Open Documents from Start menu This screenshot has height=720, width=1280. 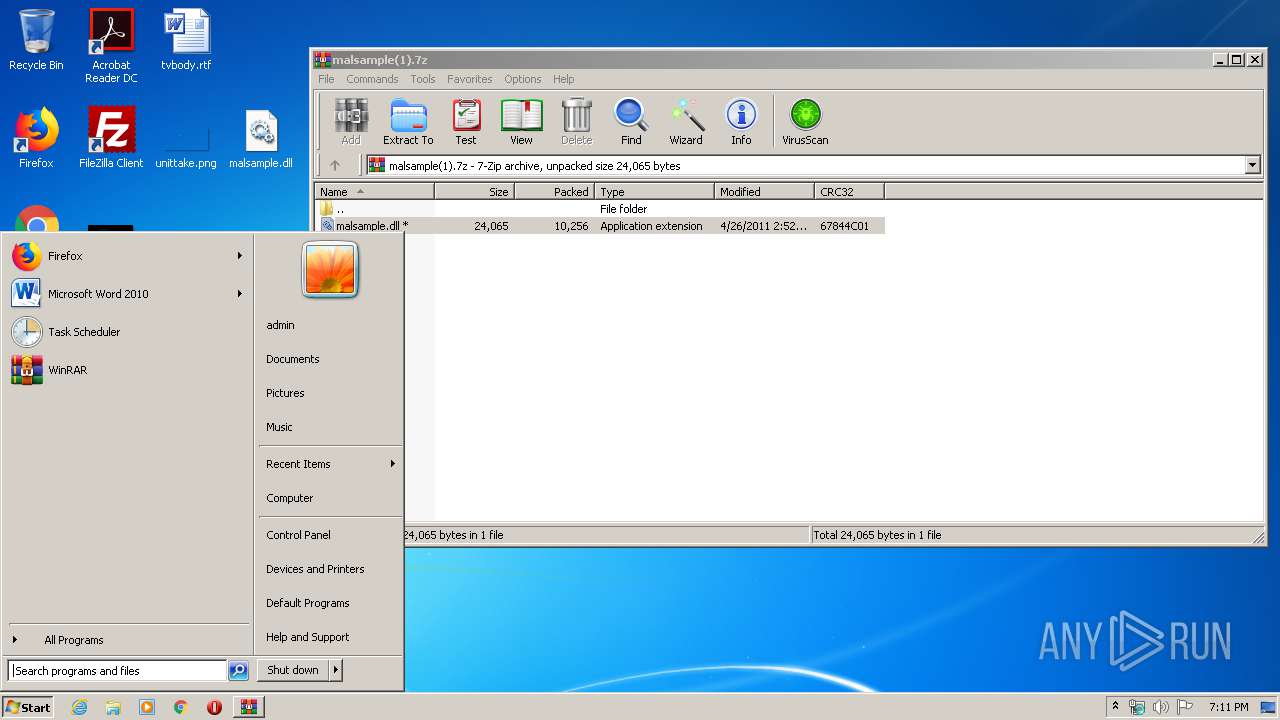(x=292, y=359)
